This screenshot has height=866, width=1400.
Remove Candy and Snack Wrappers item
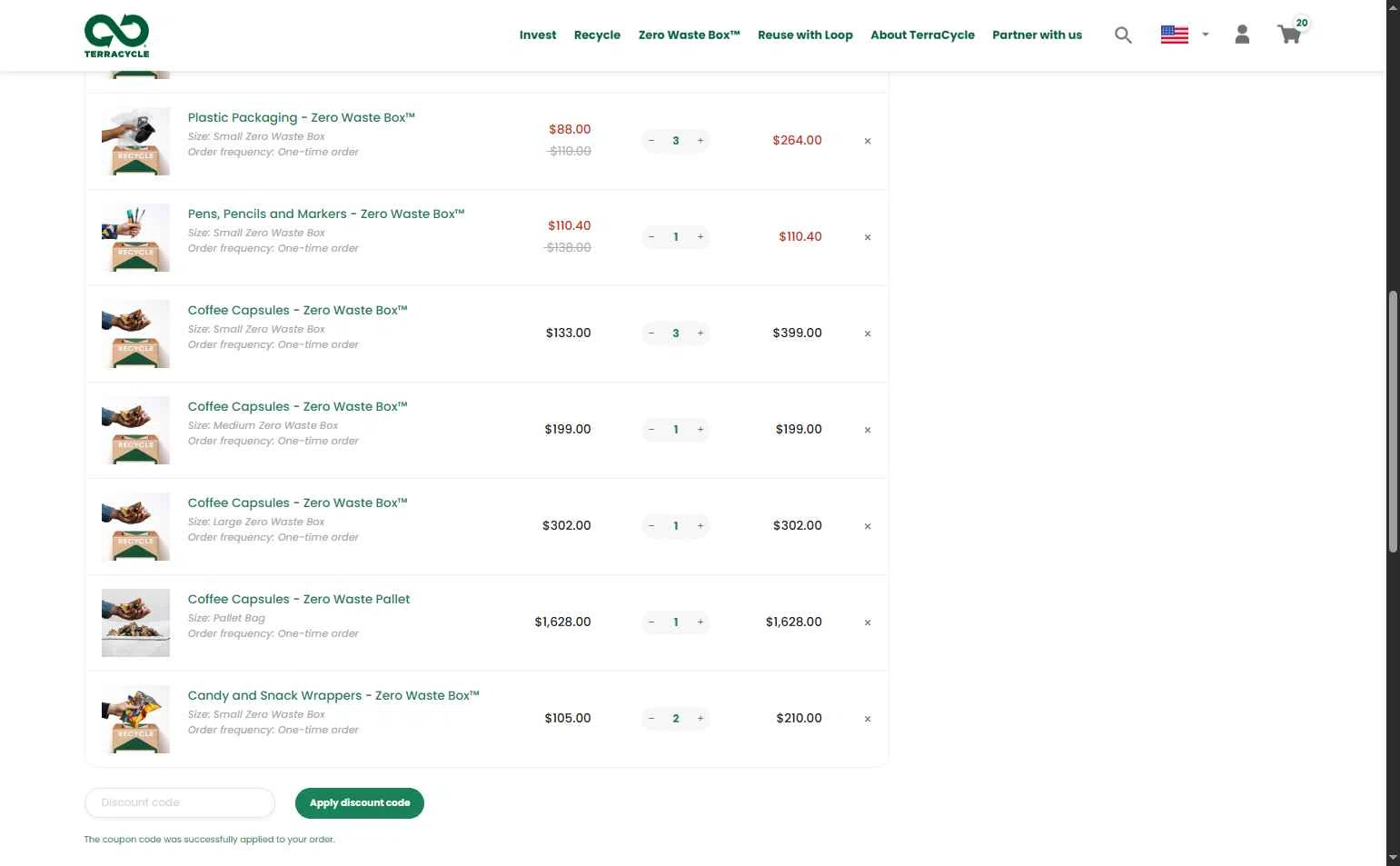(868, 719)
